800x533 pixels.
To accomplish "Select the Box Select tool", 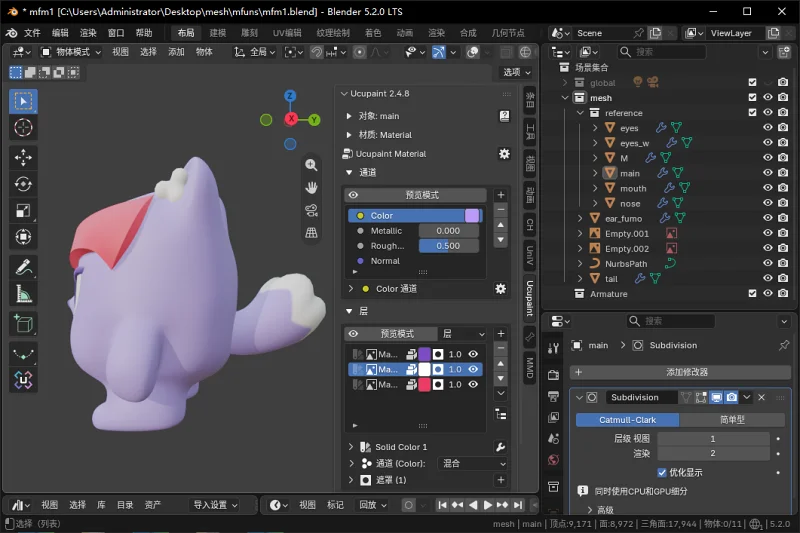I will point(23,101).
